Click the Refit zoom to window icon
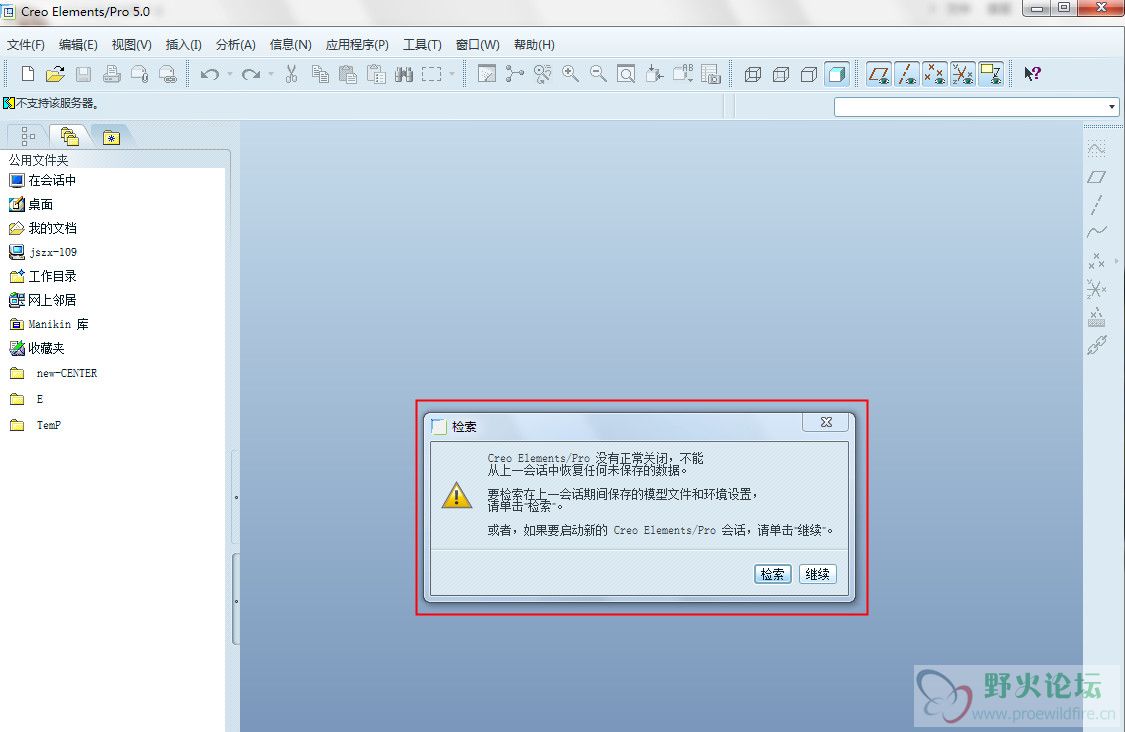The width and height of the screenshot is (1125, 732). [626, 74]
